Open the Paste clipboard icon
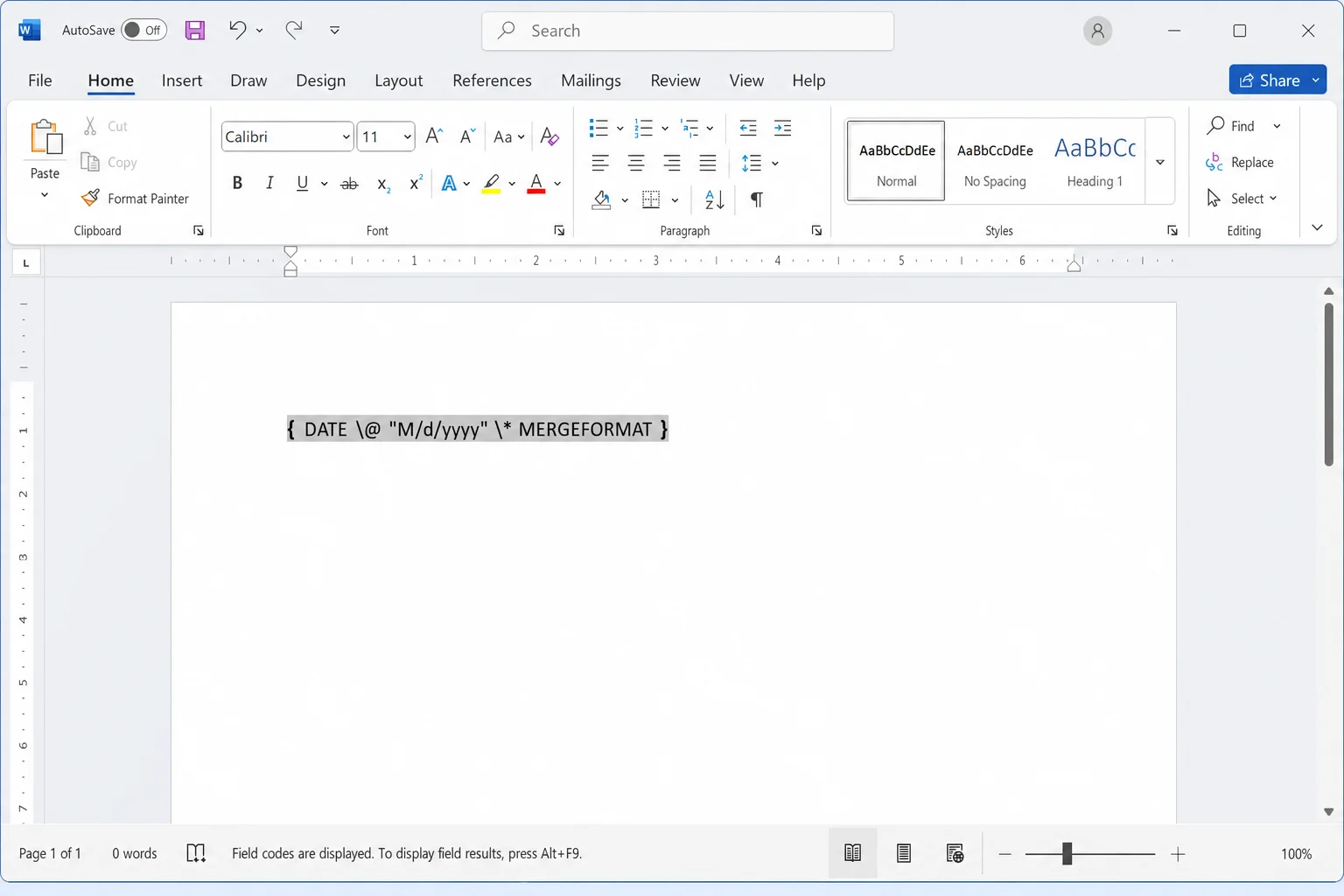Viewport: 1344px width, 896px height. click(x=45, y=137)
